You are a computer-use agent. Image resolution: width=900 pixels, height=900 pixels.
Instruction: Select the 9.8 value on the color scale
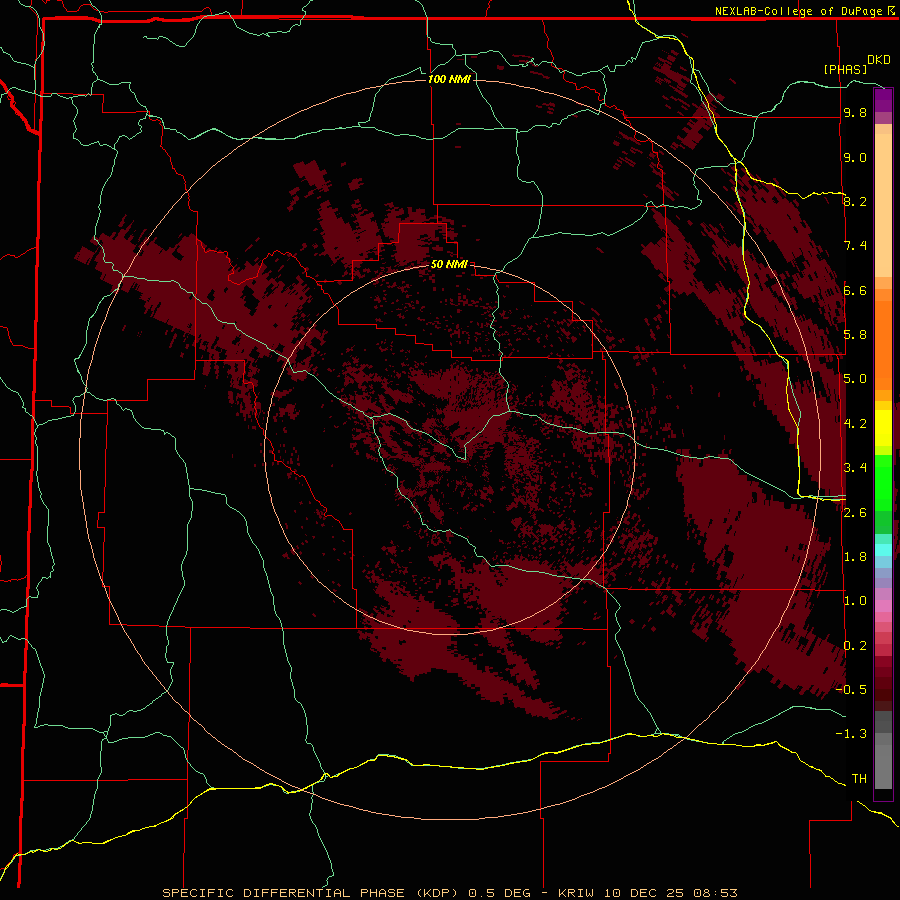click(x=855, y=113)
